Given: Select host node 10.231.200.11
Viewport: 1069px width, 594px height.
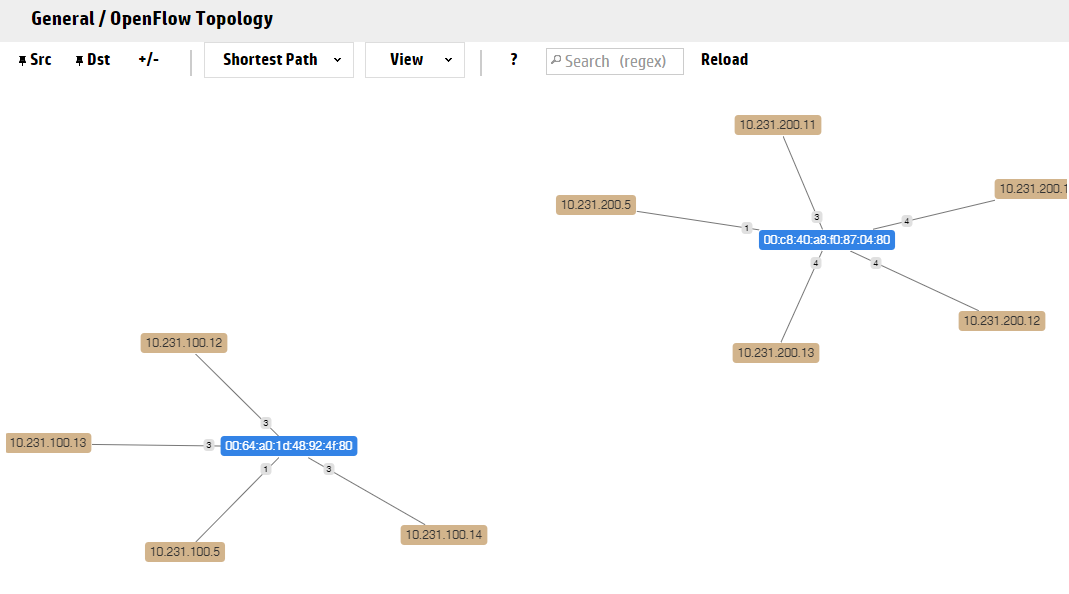Looking at the screenshot, I should tap(778, 125).
